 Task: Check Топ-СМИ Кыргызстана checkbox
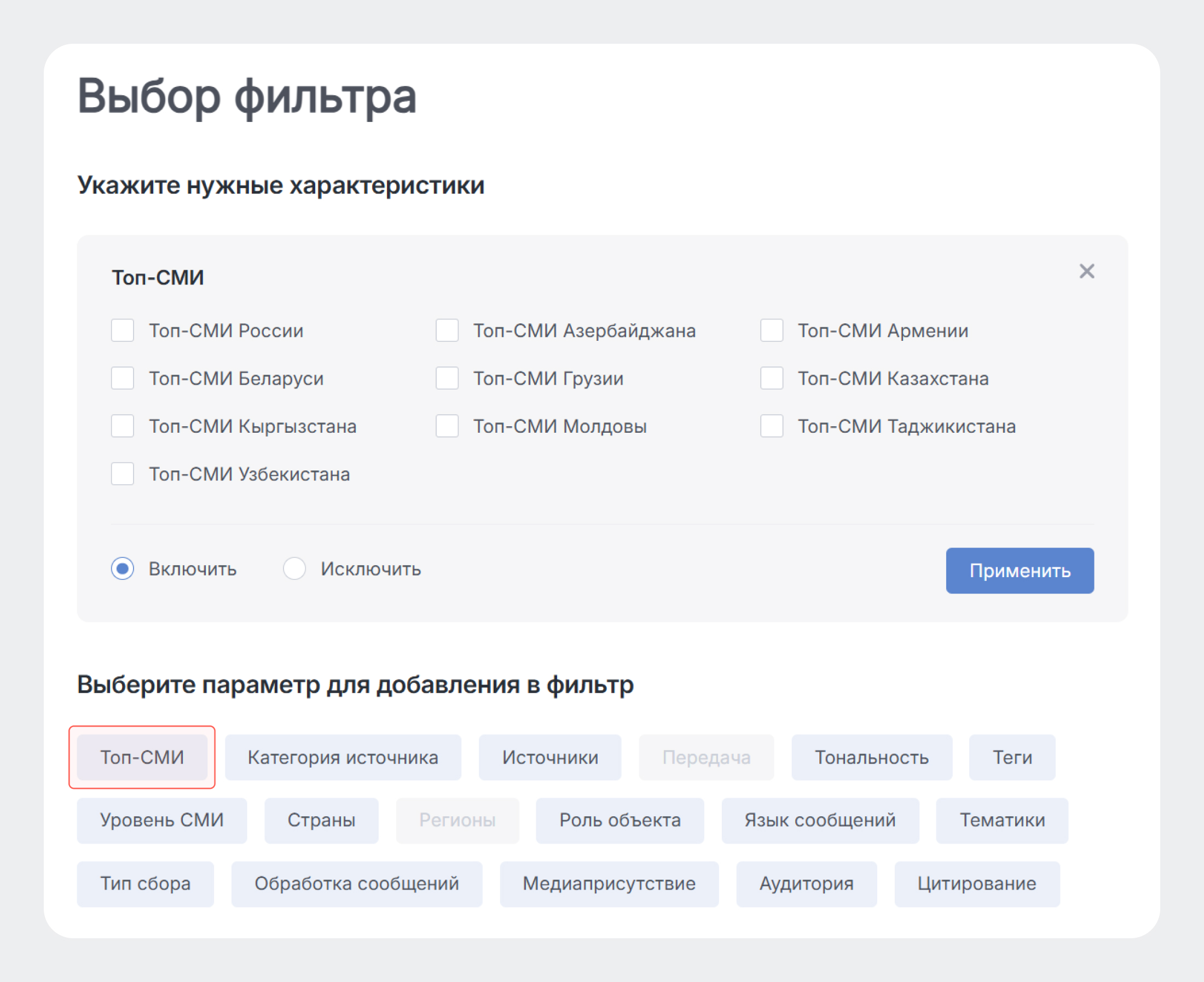click(x=122, y=427)
